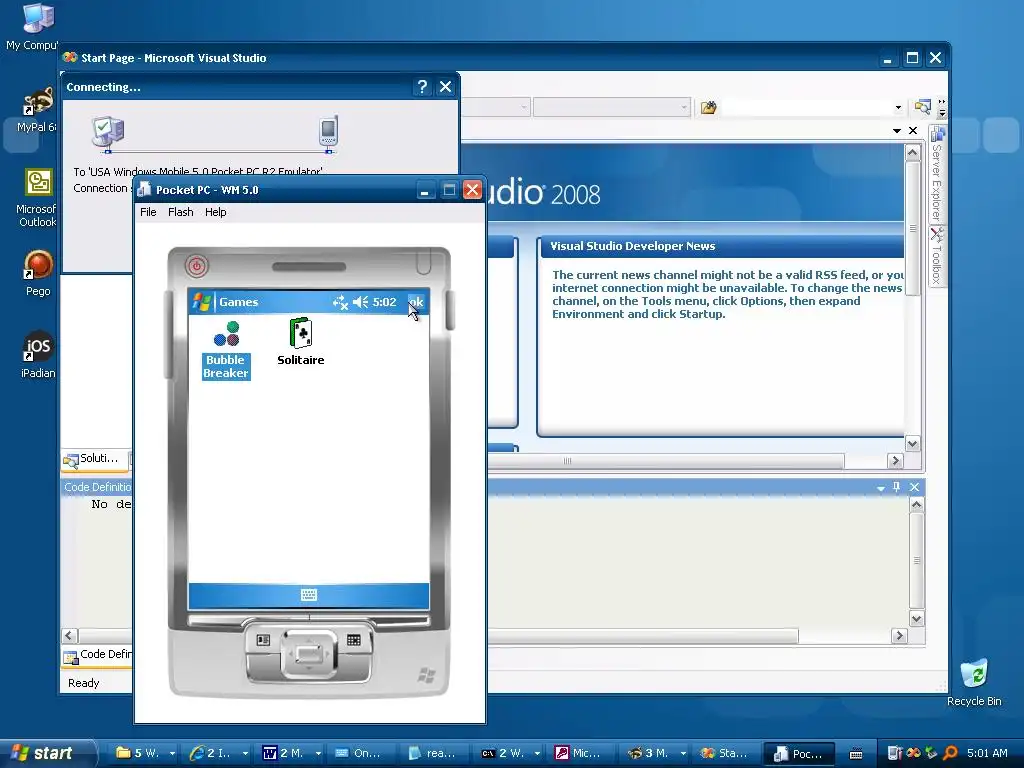Screen dimensions: 1024x768
Task: Click the magnifier icon in system tray
Action: point(951,753)
